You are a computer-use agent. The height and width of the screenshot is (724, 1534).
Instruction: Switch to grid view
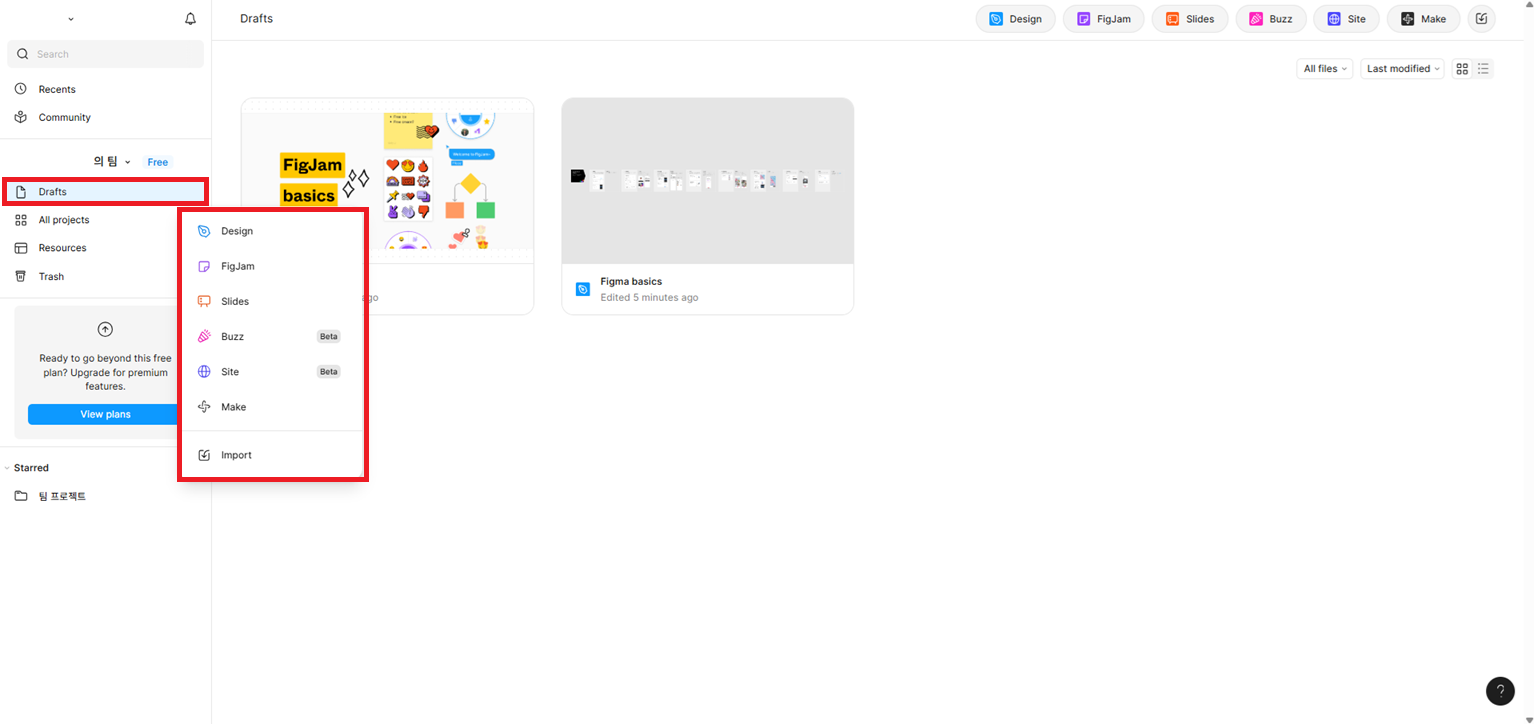click(x=1462, y=69)
